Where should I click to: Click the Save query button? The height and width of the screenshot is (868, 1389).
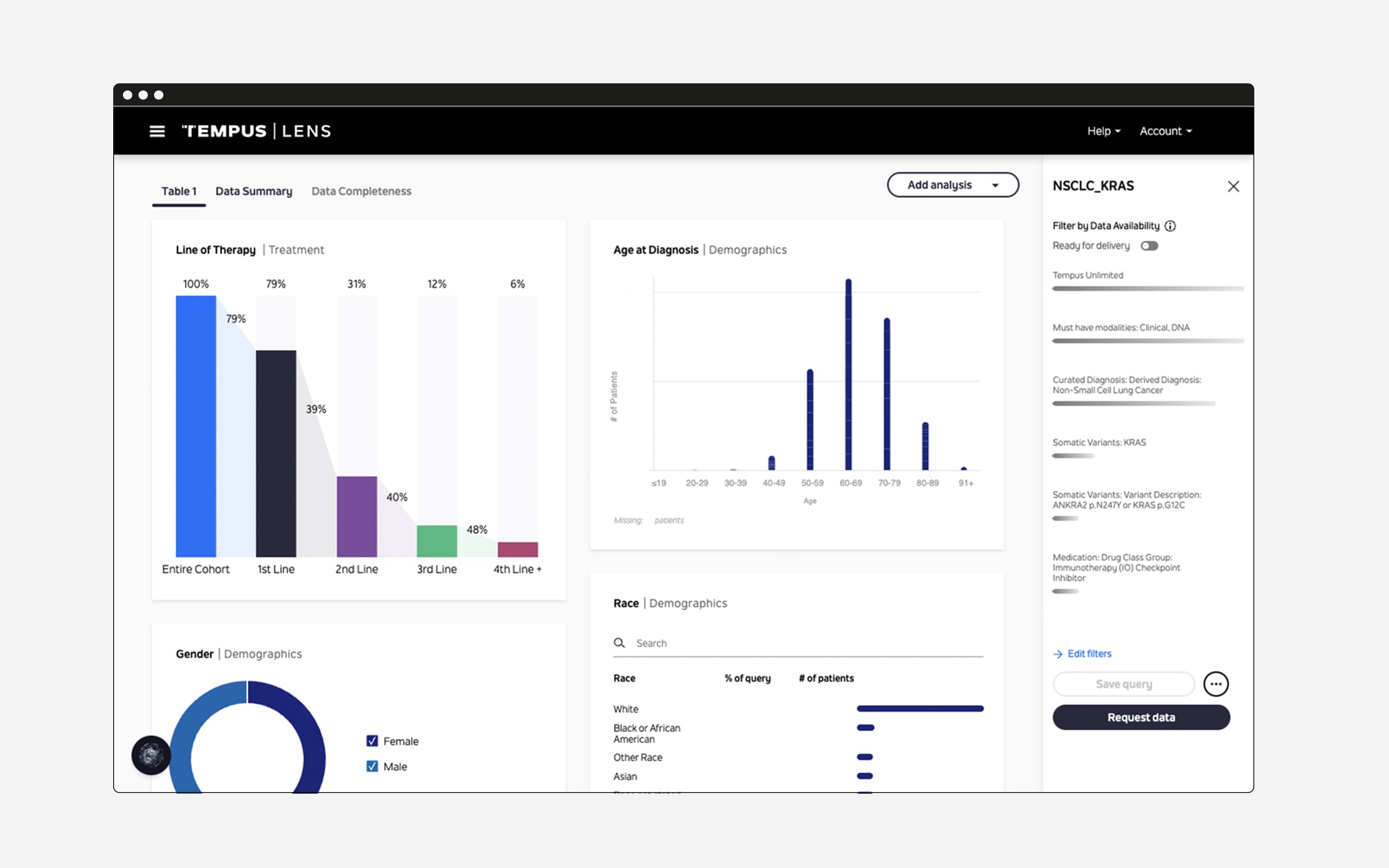tap(1124, 684)
